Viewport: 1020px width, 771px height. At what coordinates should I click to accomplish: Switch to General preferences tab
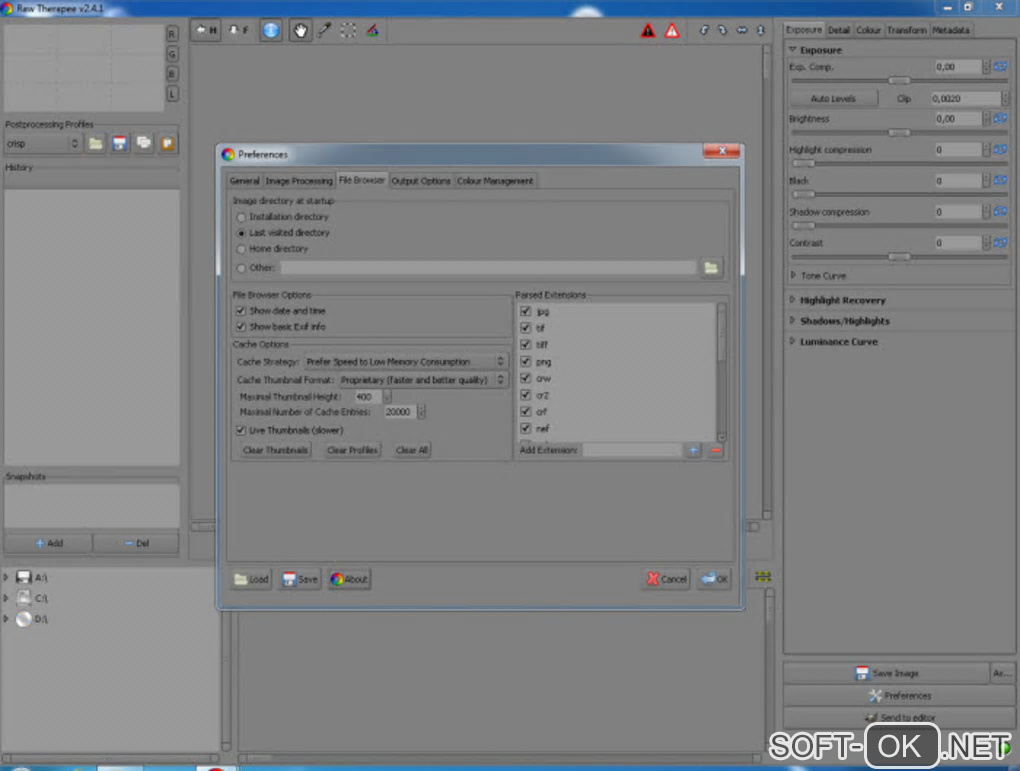245,181
